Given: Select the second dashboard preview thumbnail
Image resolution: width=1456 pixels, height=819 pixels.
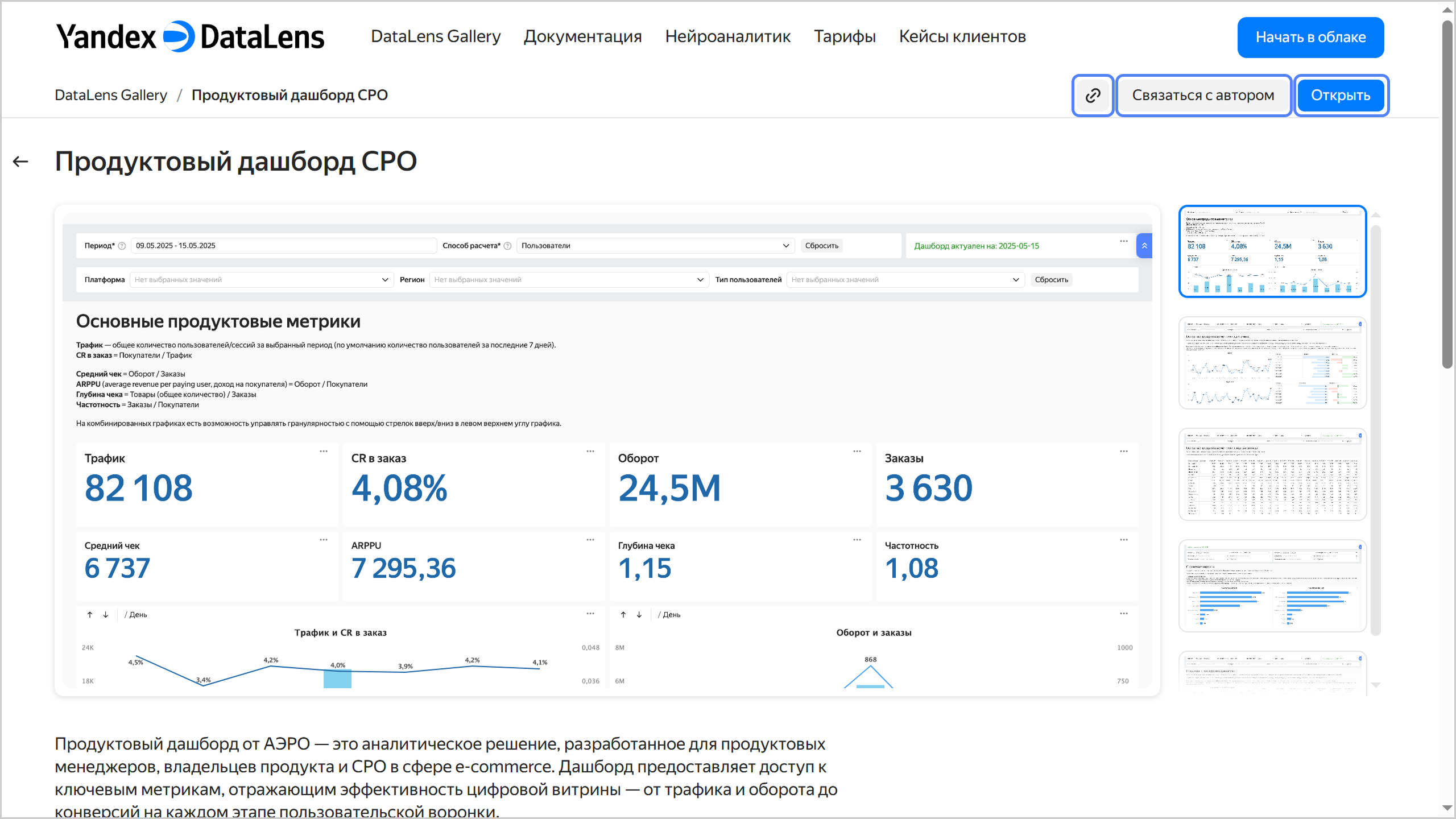Looking at the screenshot, I should (1272, 363).
